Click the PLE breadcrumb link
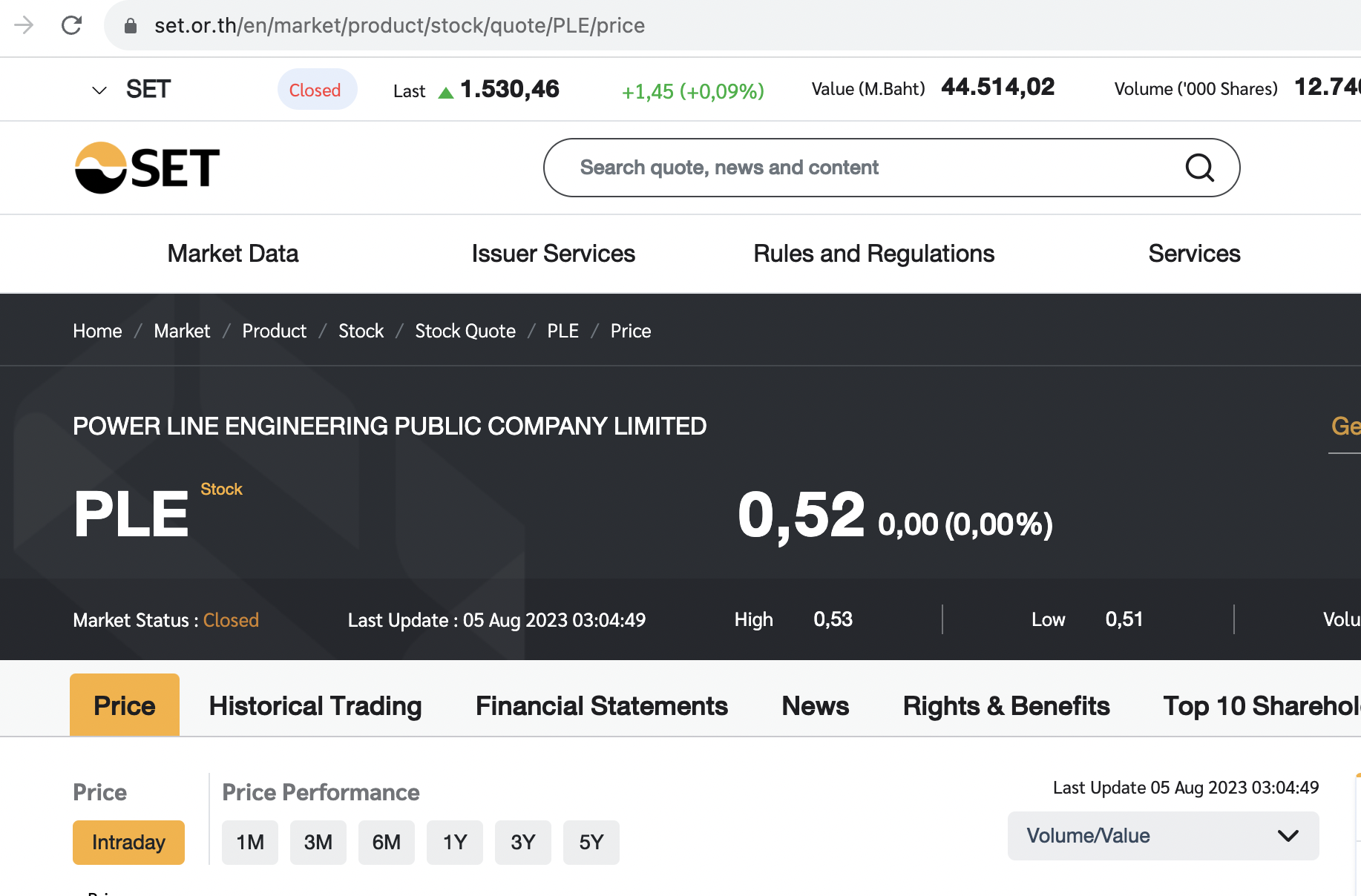1361x896 pixels. pyautogui.click(x=563, y=331)
